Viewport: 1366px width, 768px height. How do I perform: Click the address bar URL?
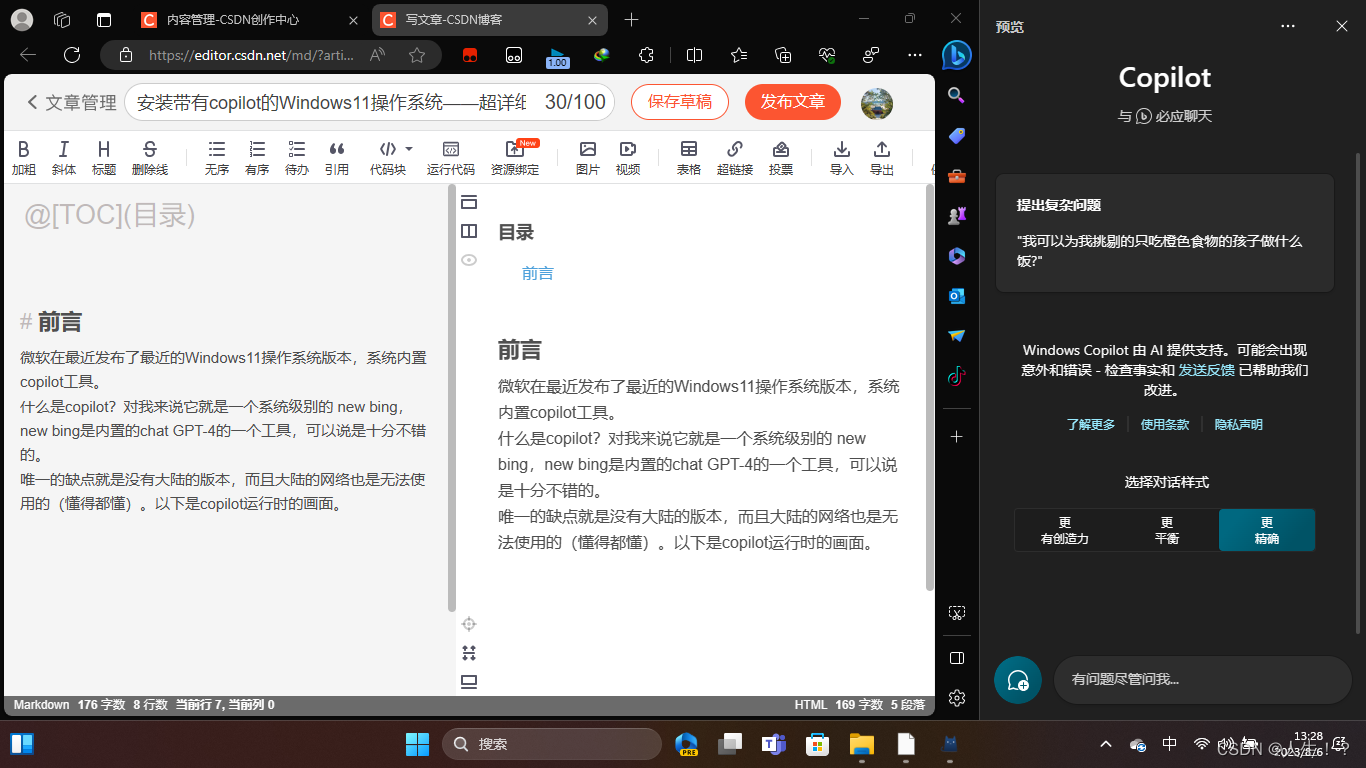250,56
